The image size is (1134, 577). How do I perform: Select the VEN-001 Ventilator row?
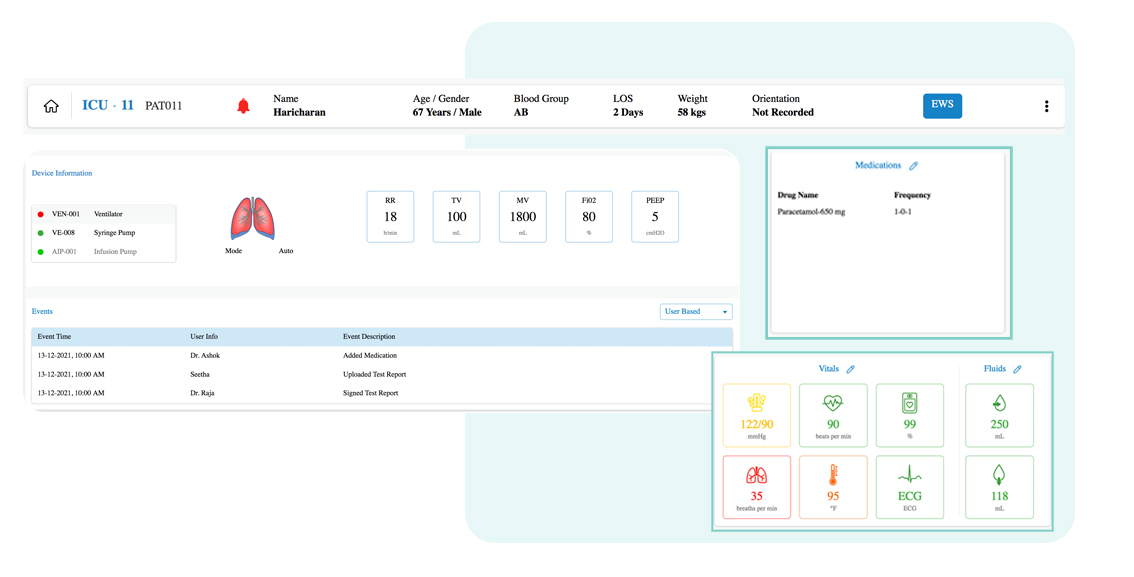coord(103,214)
